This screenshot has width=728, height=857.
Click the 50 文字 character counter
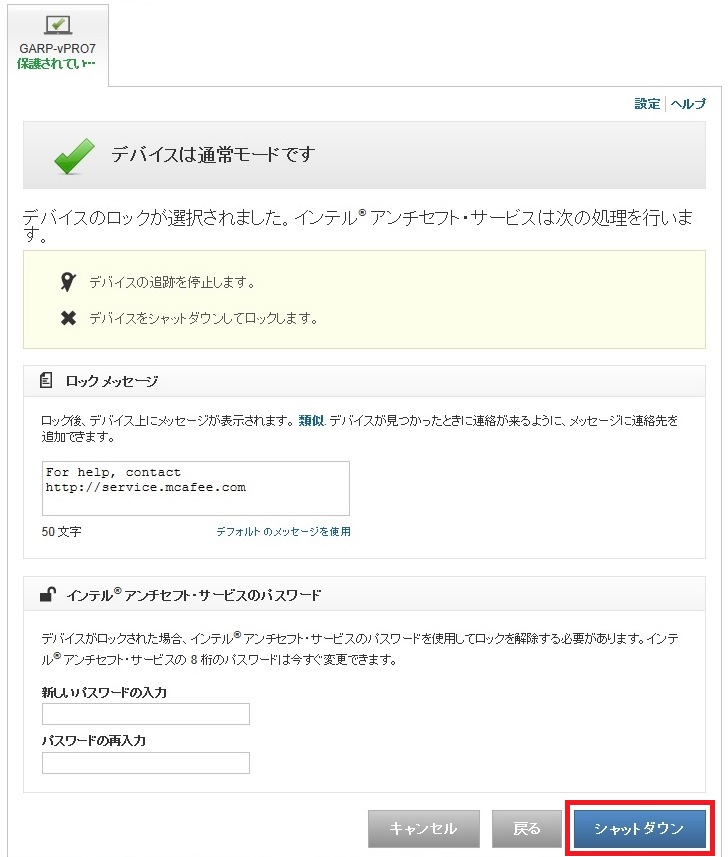[62, 532]
